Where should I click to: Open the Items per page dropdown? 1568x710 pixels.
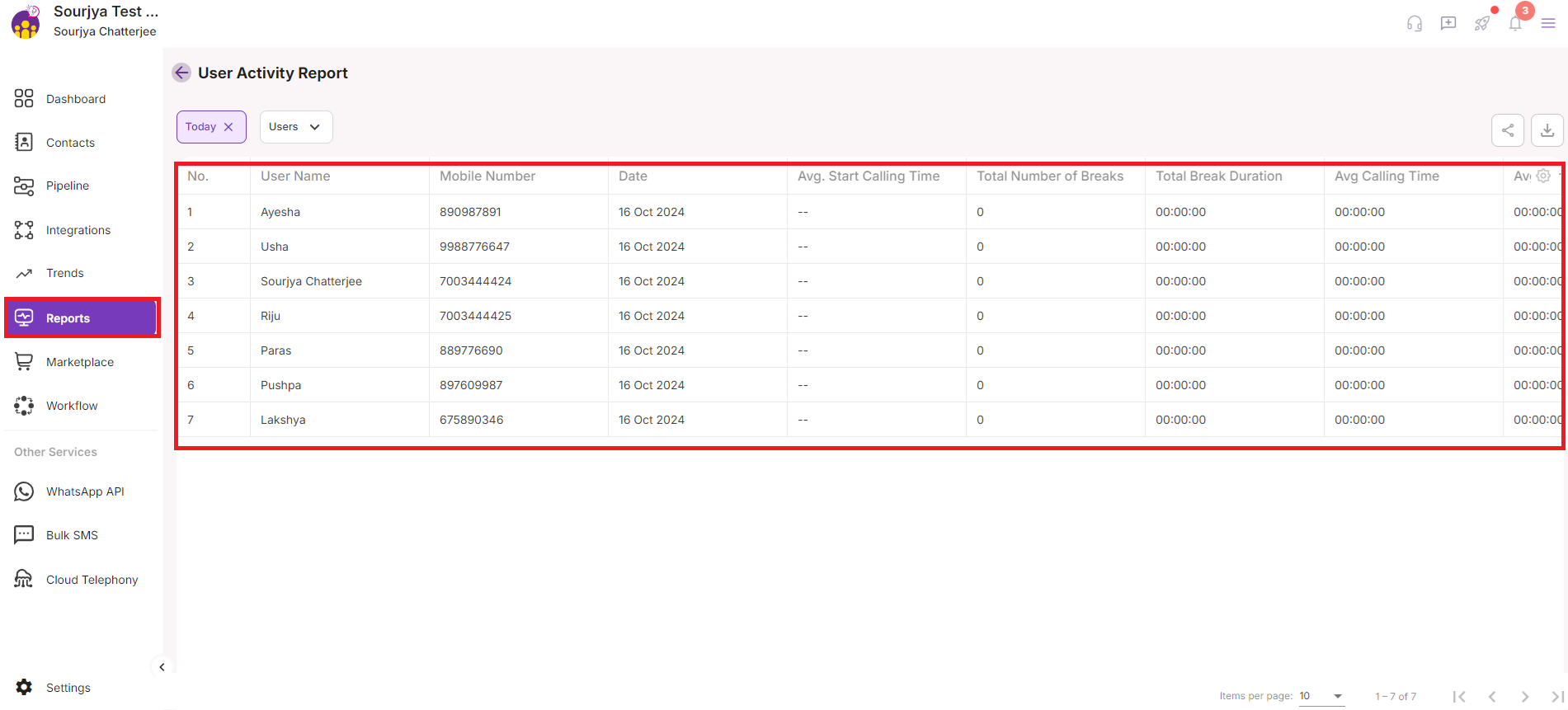click(1321, 696)
